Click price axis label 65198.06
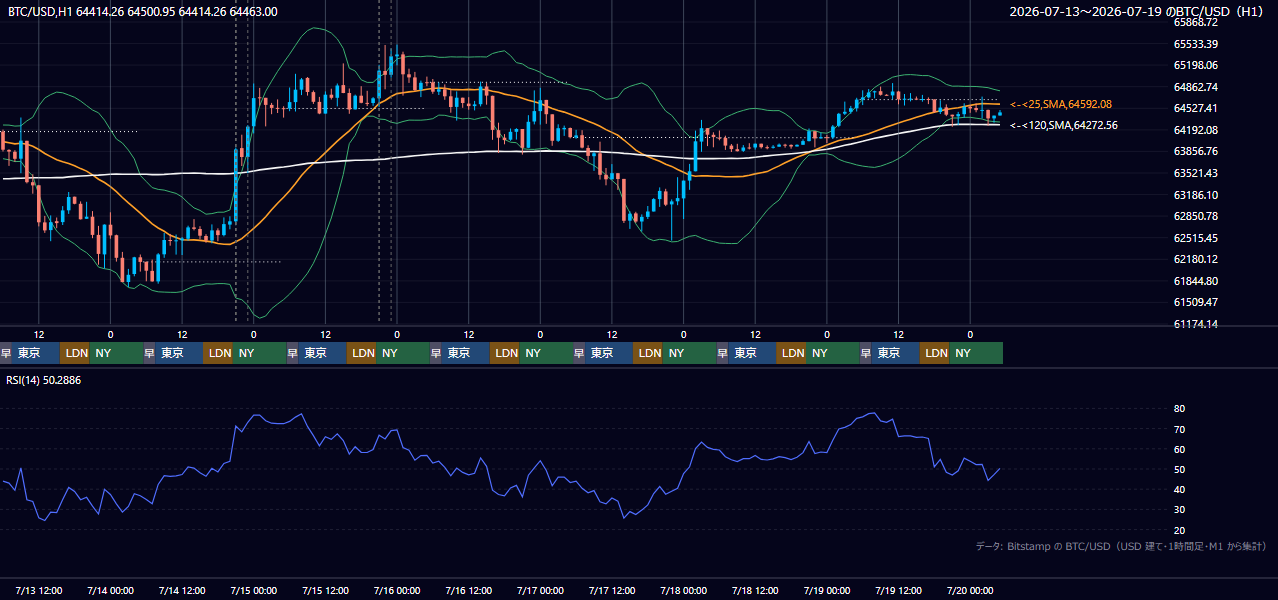This screenshot has height=600, width=1278. (x=1195, y=65)
